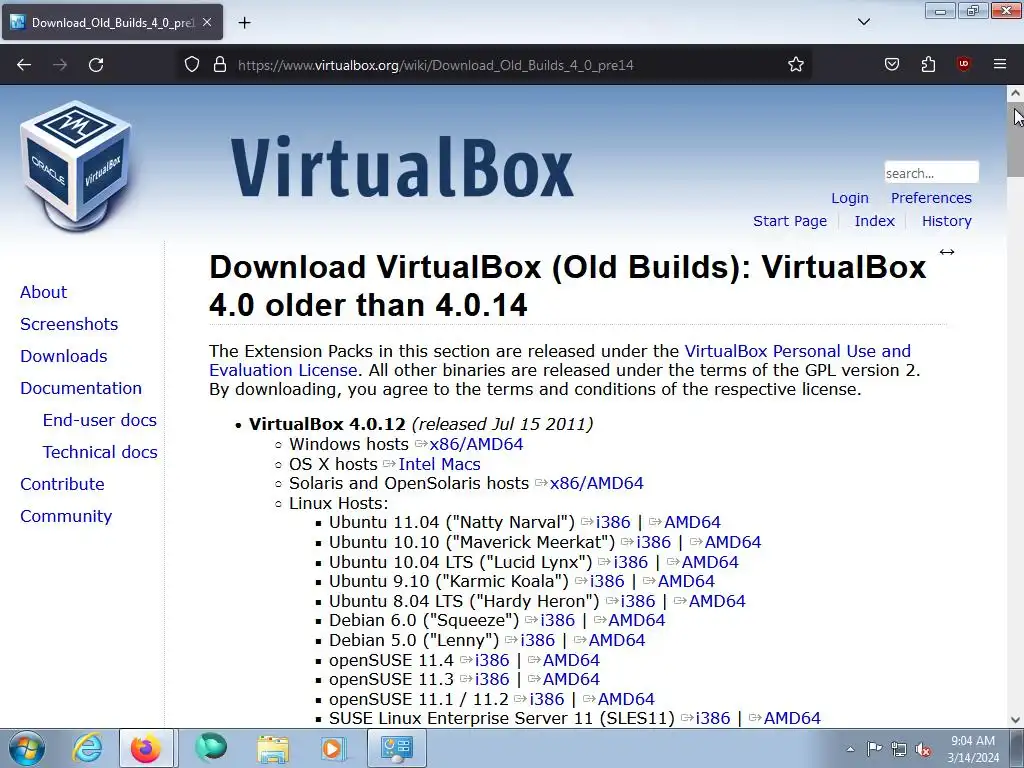Image resolution: width=1024 pixels, height=768 pixels.
Task: Download openSUSE 11.1 / 11.2 i386
Action: [x=547, y=699]
